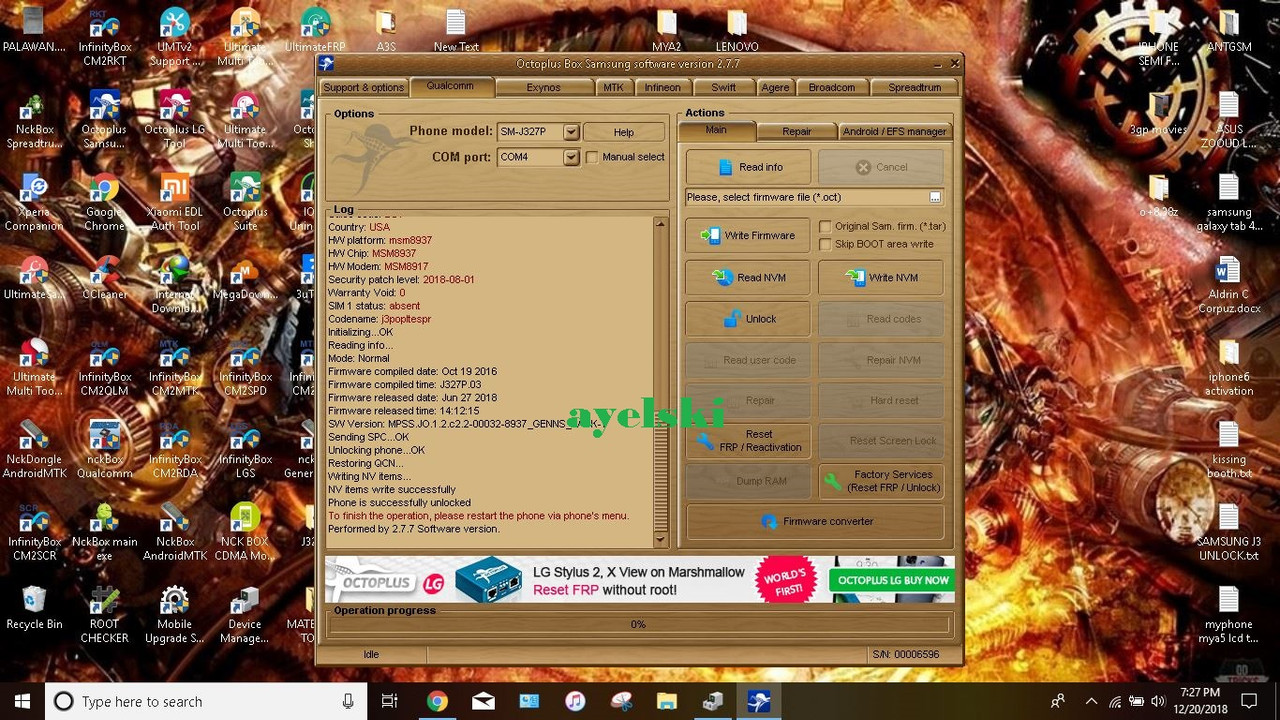Screen dimensions: 1280x720
Task: Click Chrome icon in taskbar
Action: coord(437,701)
